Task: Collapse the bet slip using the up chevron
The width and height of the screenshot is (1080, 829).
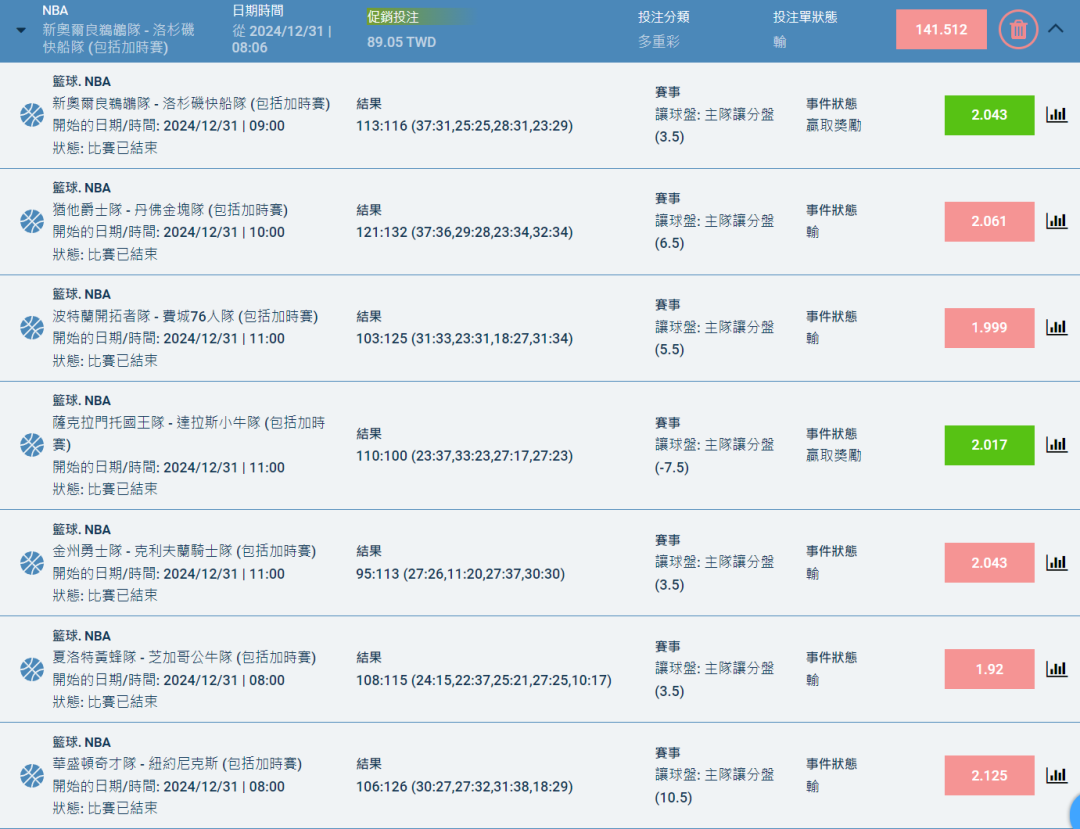Action: 1056,29
